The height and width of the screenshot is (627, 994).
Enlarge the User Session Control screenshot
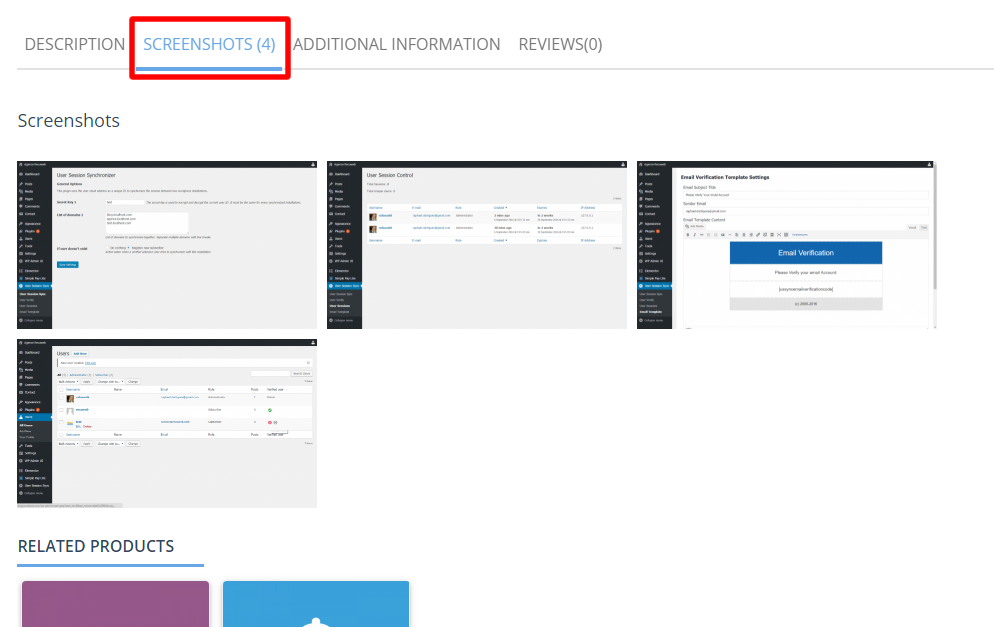pyautogui.click(x=477, y=244)
